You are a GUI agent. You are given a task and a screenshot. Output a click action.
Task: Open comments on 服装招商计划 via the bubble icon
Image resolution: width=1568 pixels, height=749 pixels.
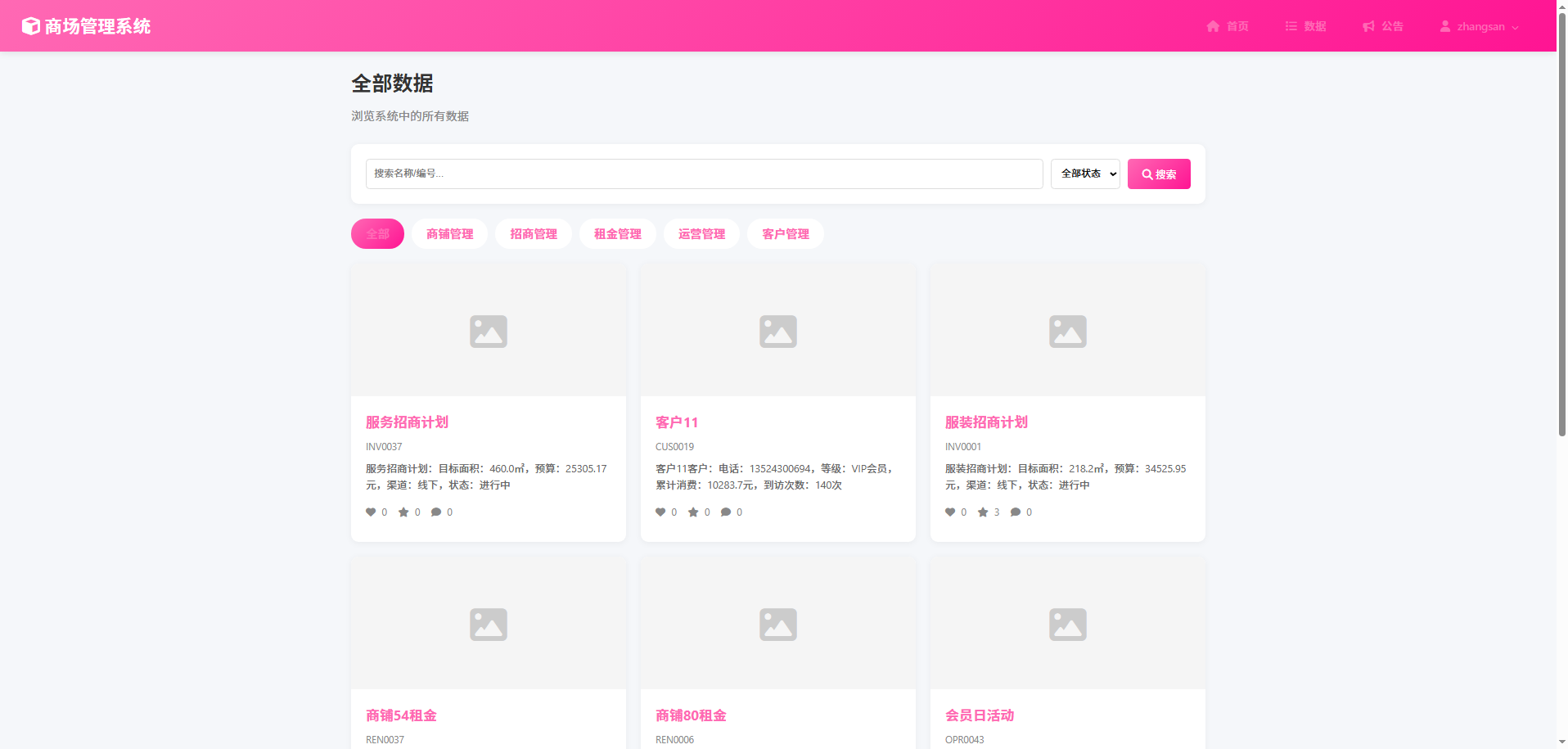coord(1016,512)
